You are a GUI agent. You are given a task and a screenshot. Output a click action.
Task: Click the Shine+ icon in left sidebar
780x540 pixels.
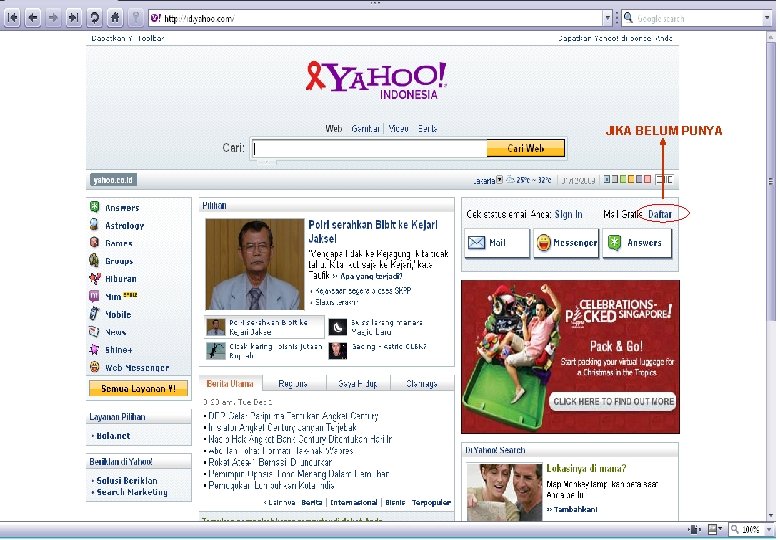coord(94,350)
